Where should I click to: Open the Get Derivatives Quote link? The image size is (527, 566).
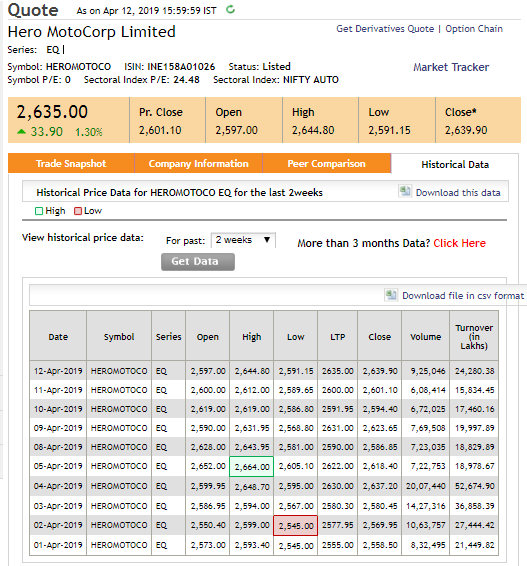pos(385,29)
